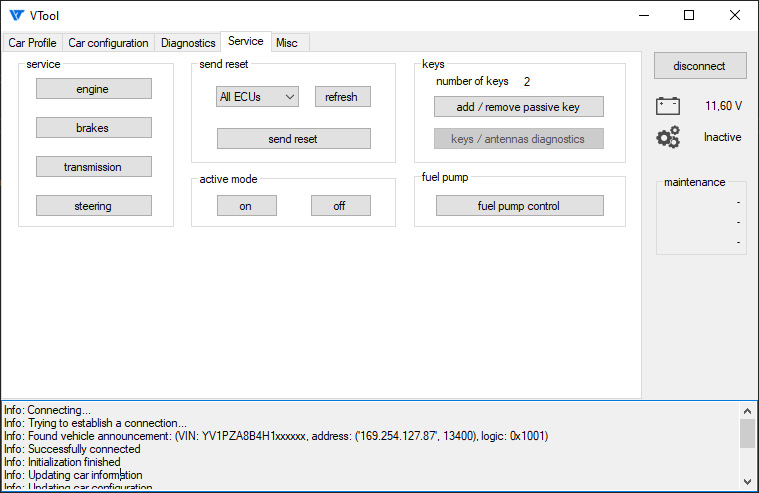Turn active mode on

[247, 206]
